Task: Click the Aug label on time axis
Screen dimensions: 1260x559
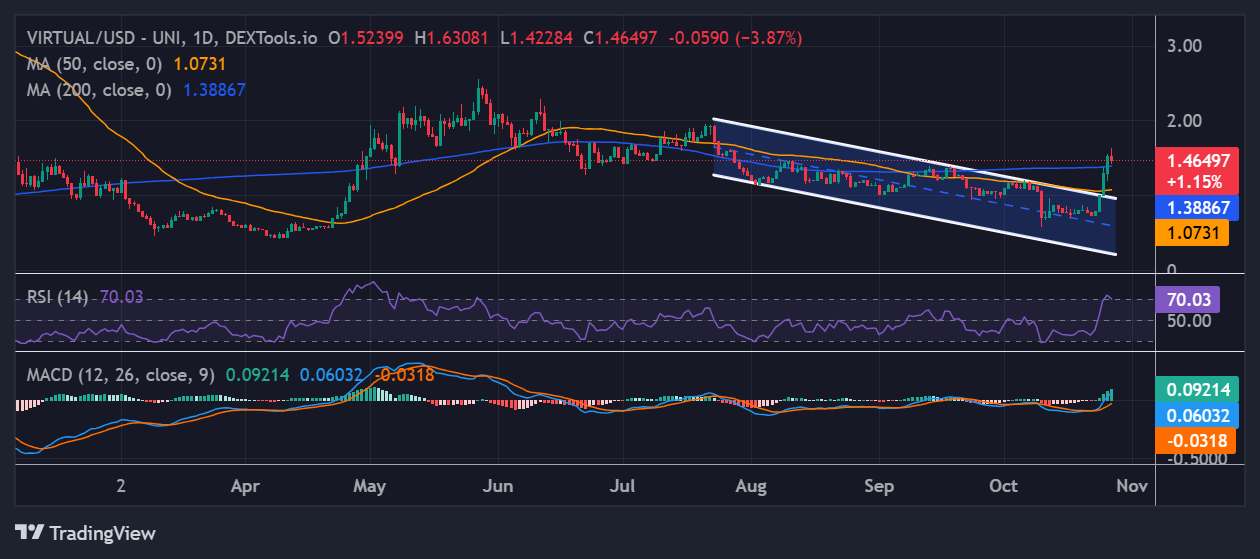Action: 750,486
